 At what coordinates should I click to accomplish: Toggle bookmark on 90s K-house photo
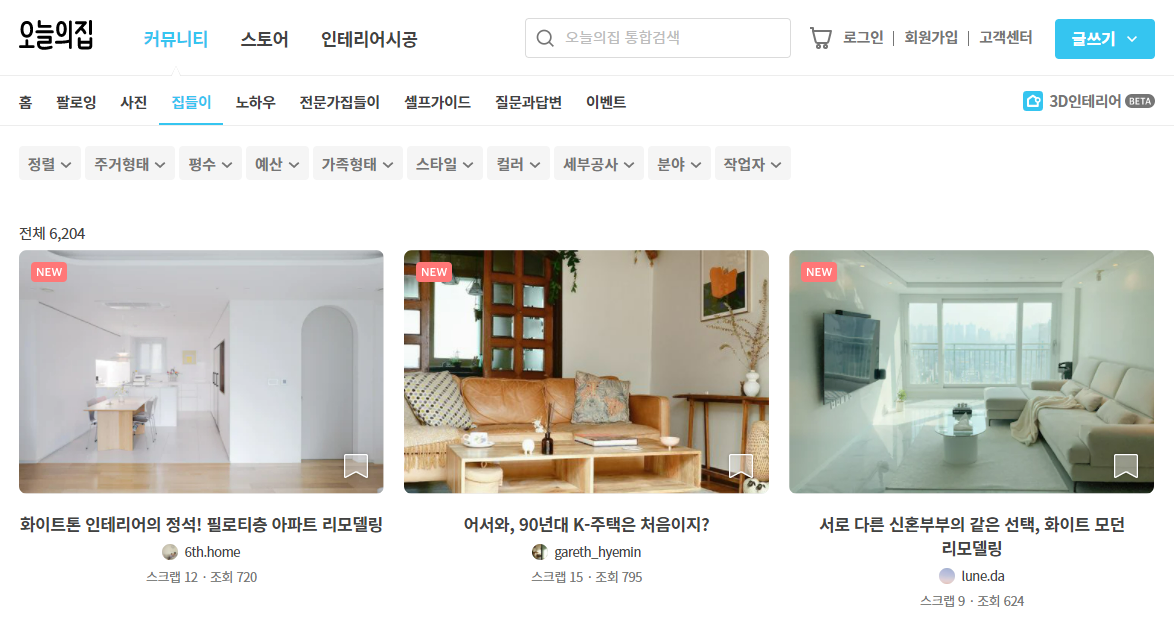pos(740,466)
